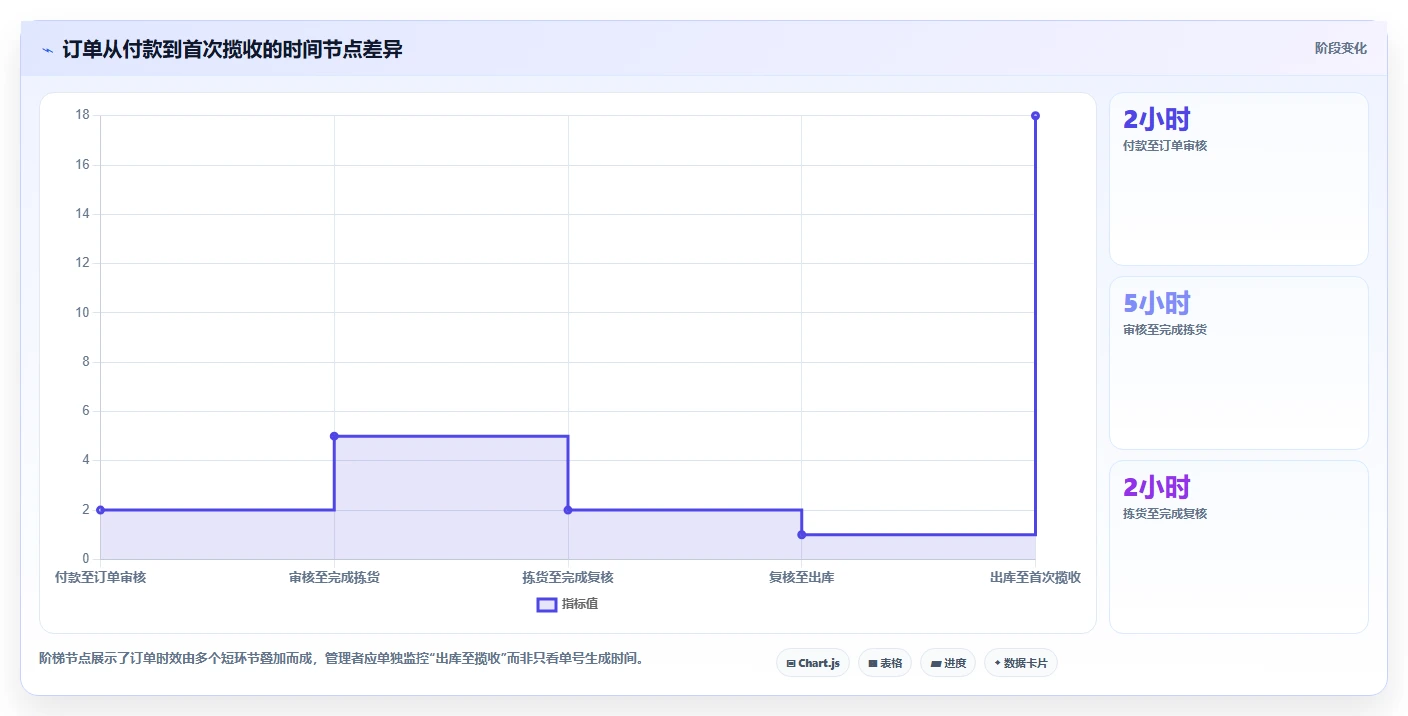
Task: Click the x-axis label 审核至完成拣货
Action: coord(334,577)
